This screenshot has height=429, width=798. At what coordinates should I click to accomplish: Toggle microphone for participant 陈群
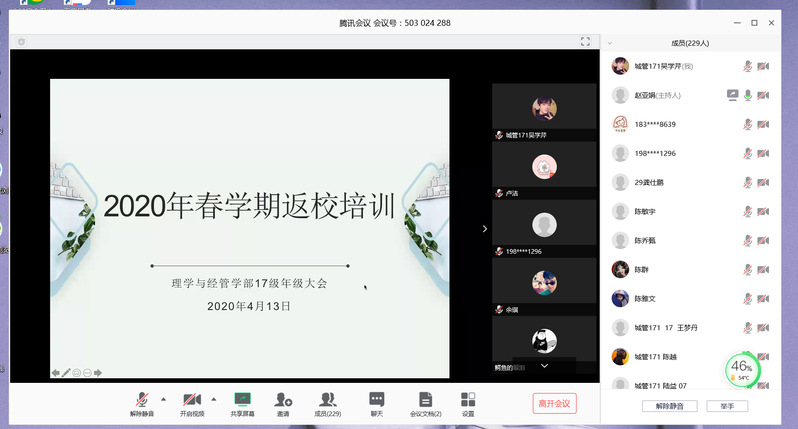pyautogui.click(x=747, y=269)
